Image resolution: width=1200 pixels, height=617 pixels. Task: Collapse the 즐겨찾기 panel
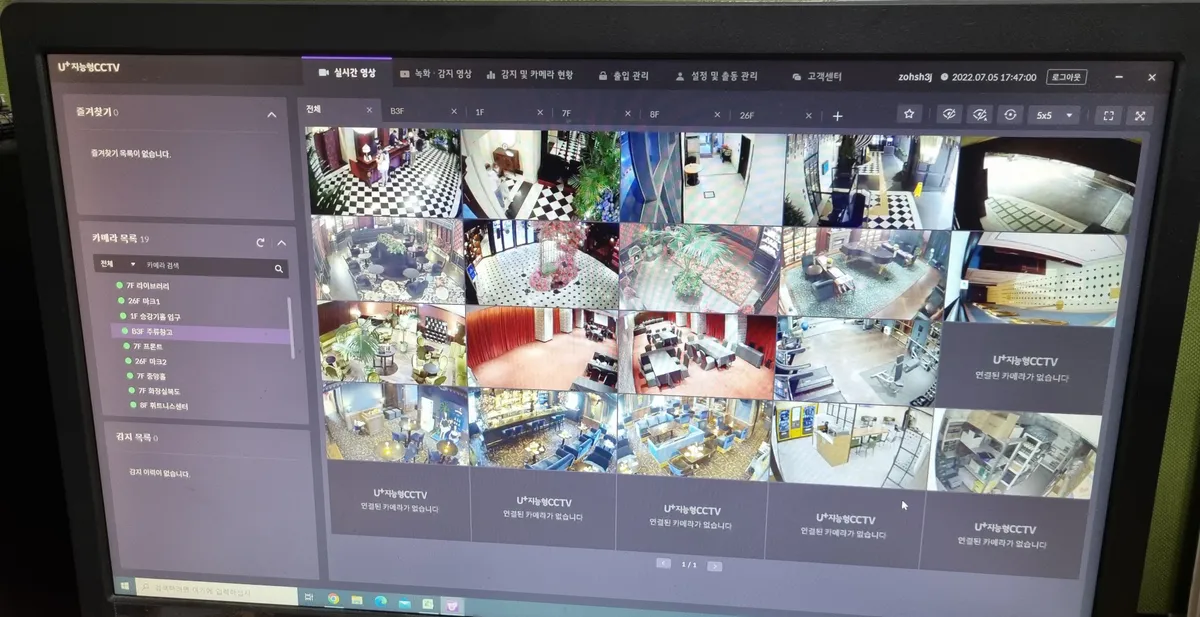(x=271, y=115)
